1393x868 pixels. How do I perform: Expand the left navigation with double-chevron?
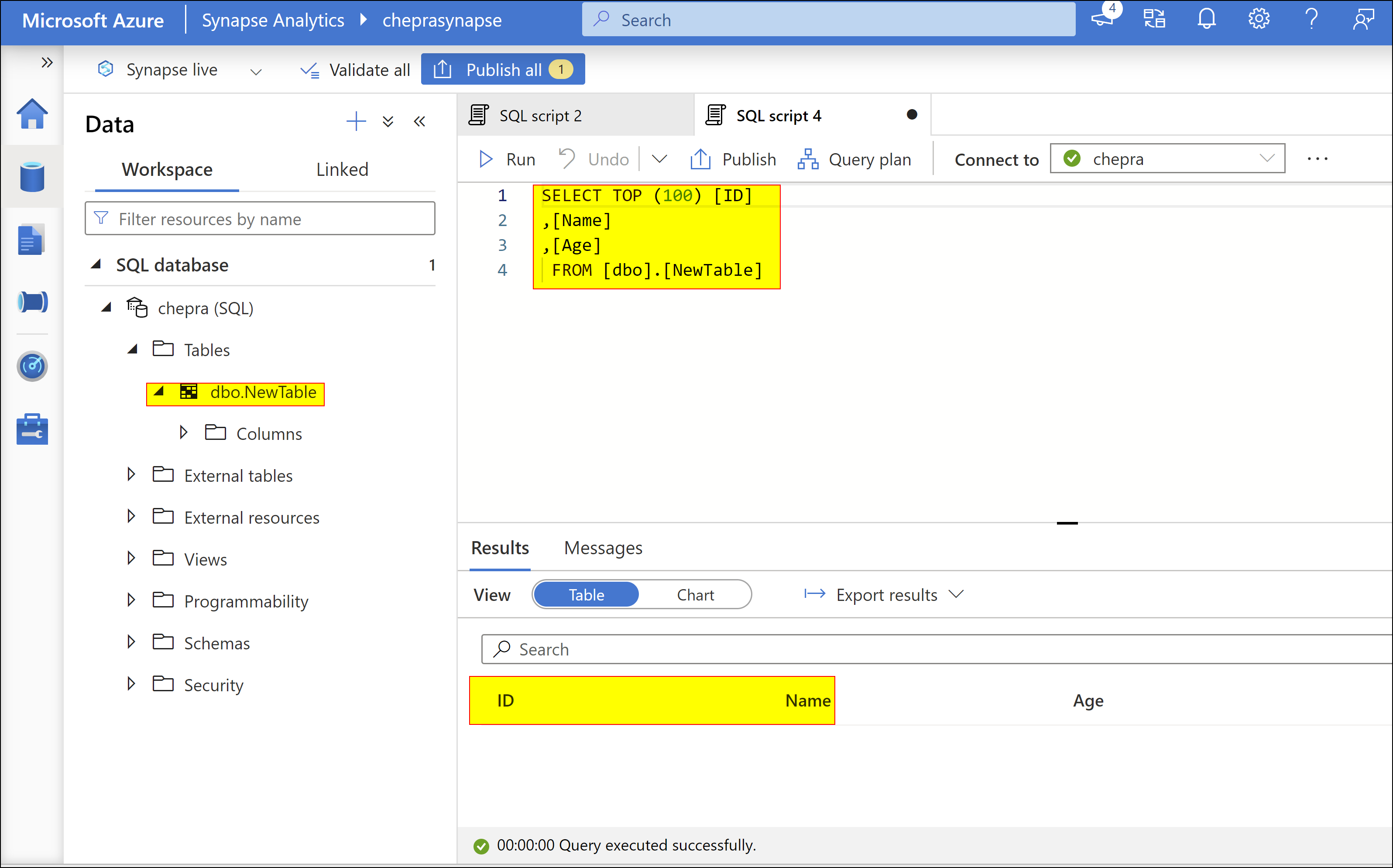pyautogui.click(x=47, y=62)
